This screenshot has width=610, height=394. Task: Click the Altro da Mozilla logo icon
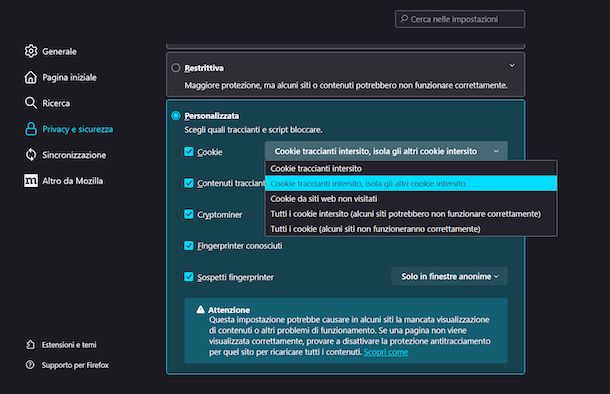(x=31, y=181)
